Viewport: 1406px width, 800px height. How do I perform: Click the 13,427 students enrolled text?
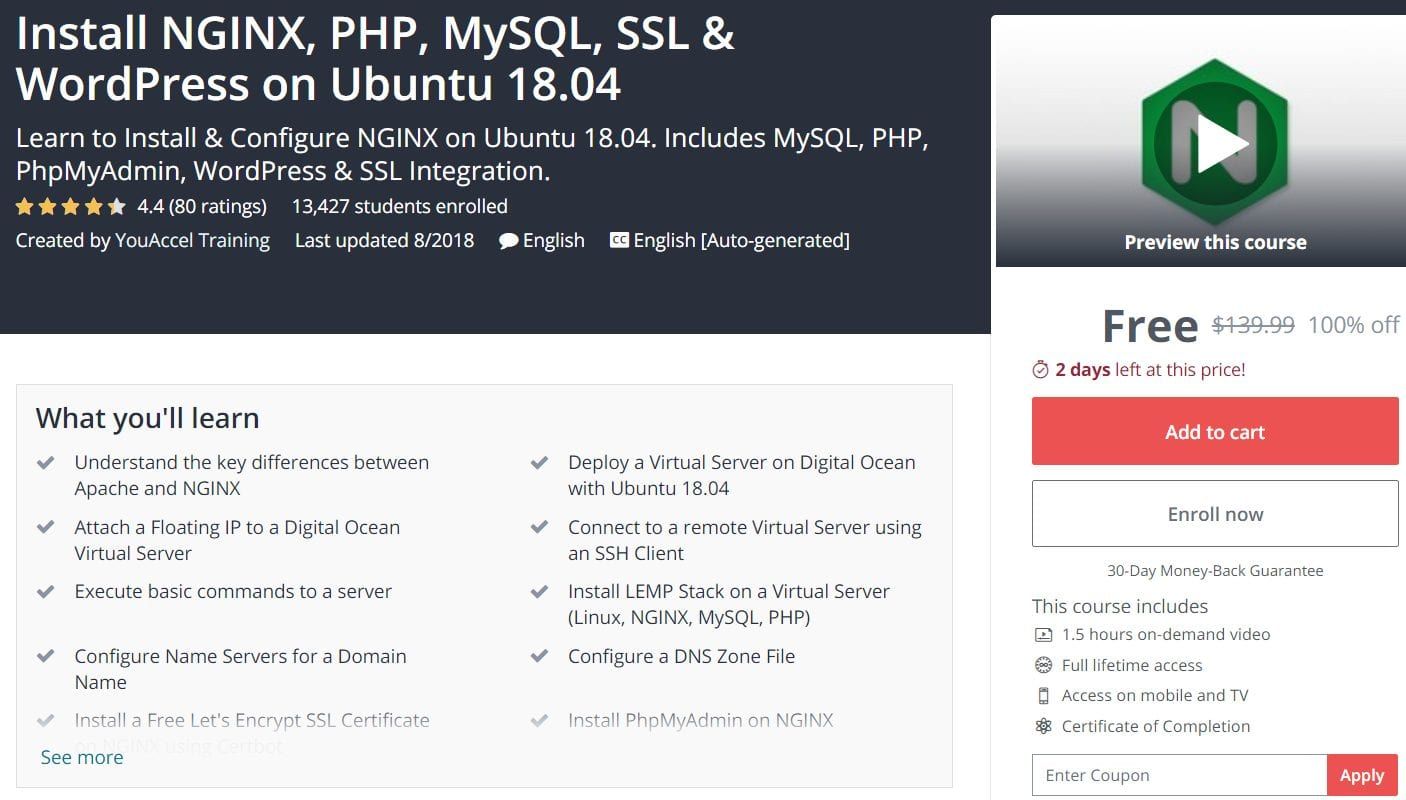(x=399, y=207)
